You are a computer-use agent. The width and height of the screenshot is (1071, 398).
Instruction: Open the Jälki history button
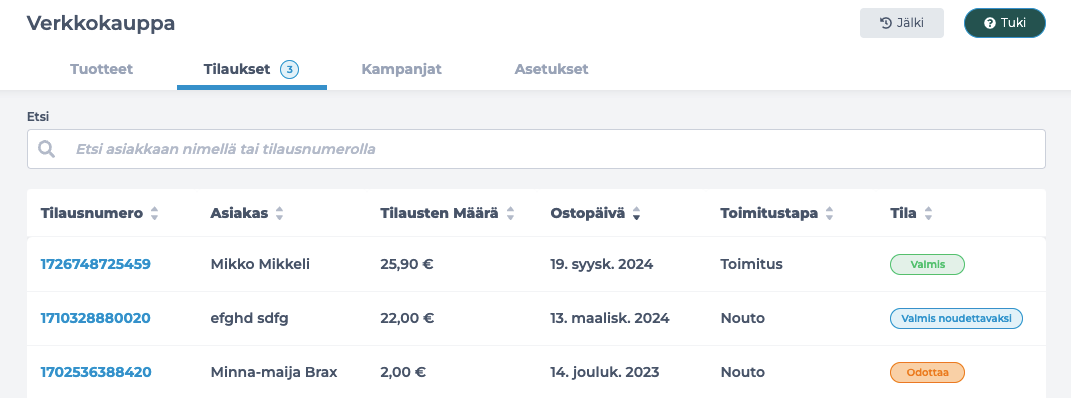[x=902, y=23]
